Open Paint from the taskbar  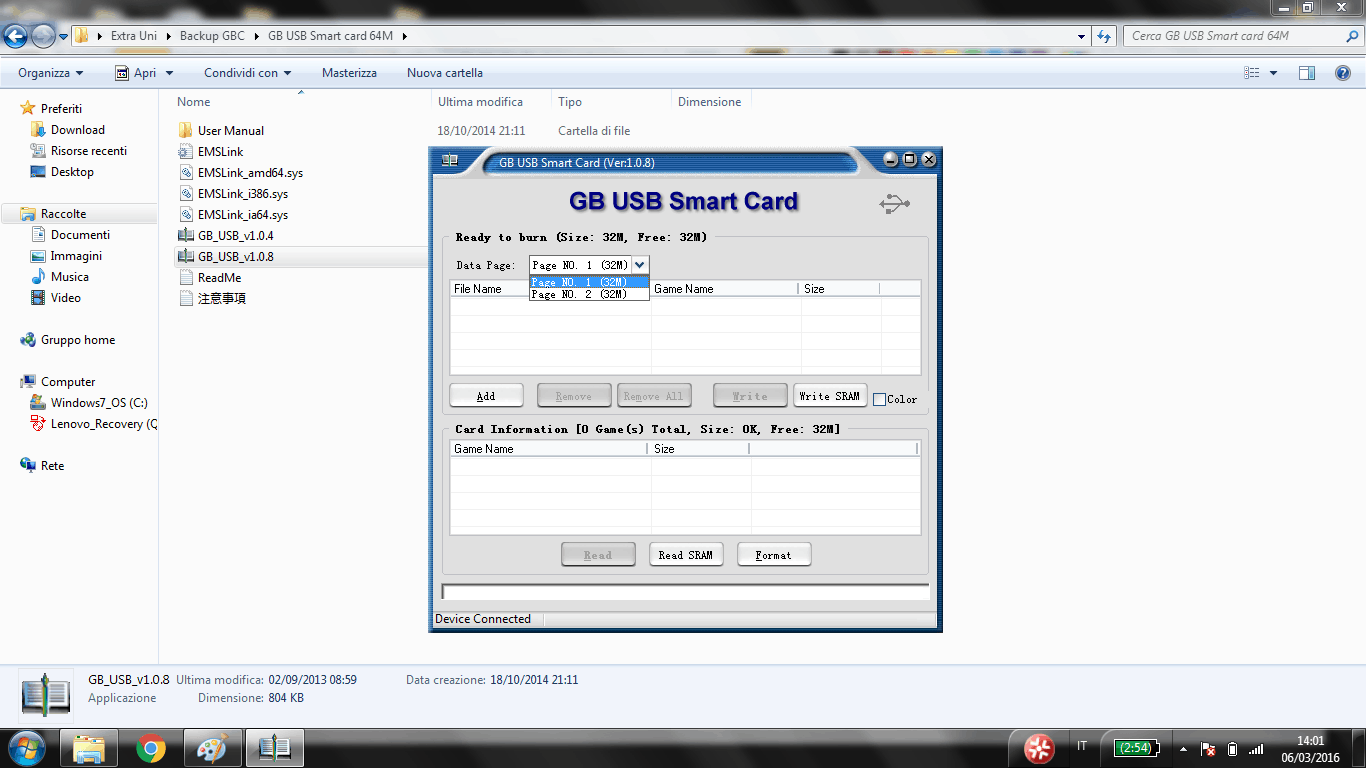[x=213, y=748]
